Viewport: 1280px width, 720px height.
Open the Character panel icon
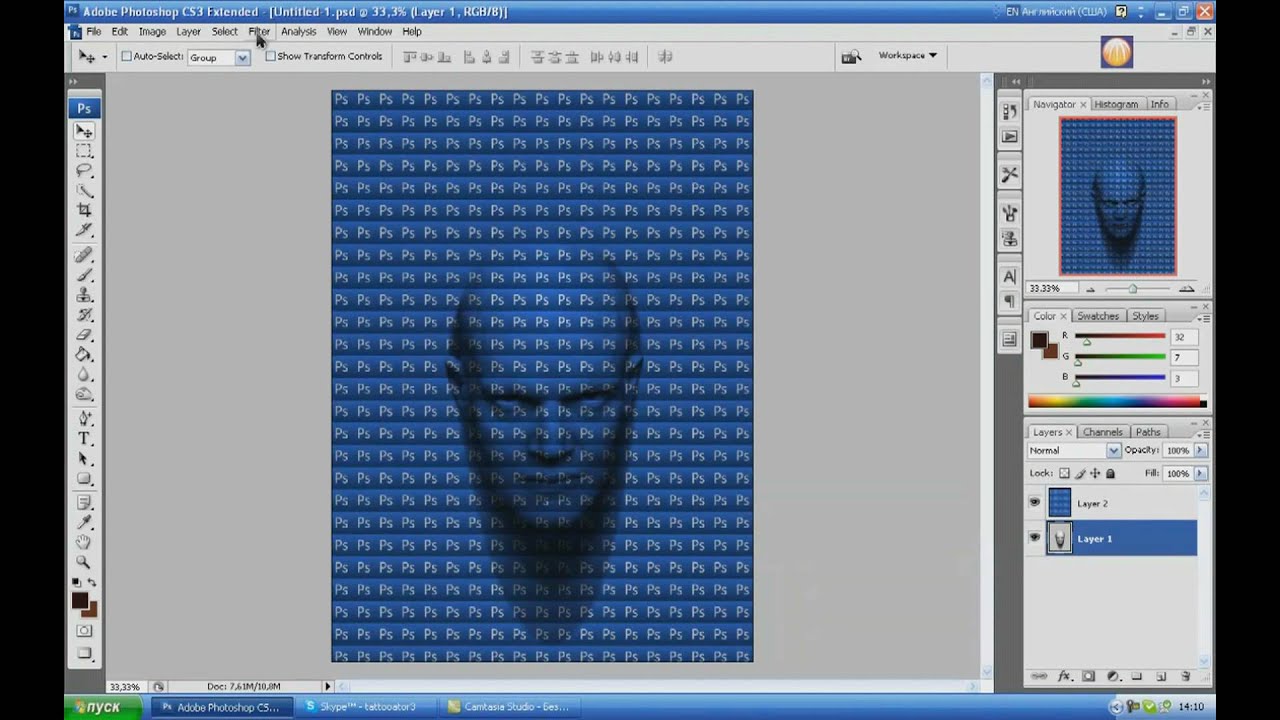[x=1009, y=276]
